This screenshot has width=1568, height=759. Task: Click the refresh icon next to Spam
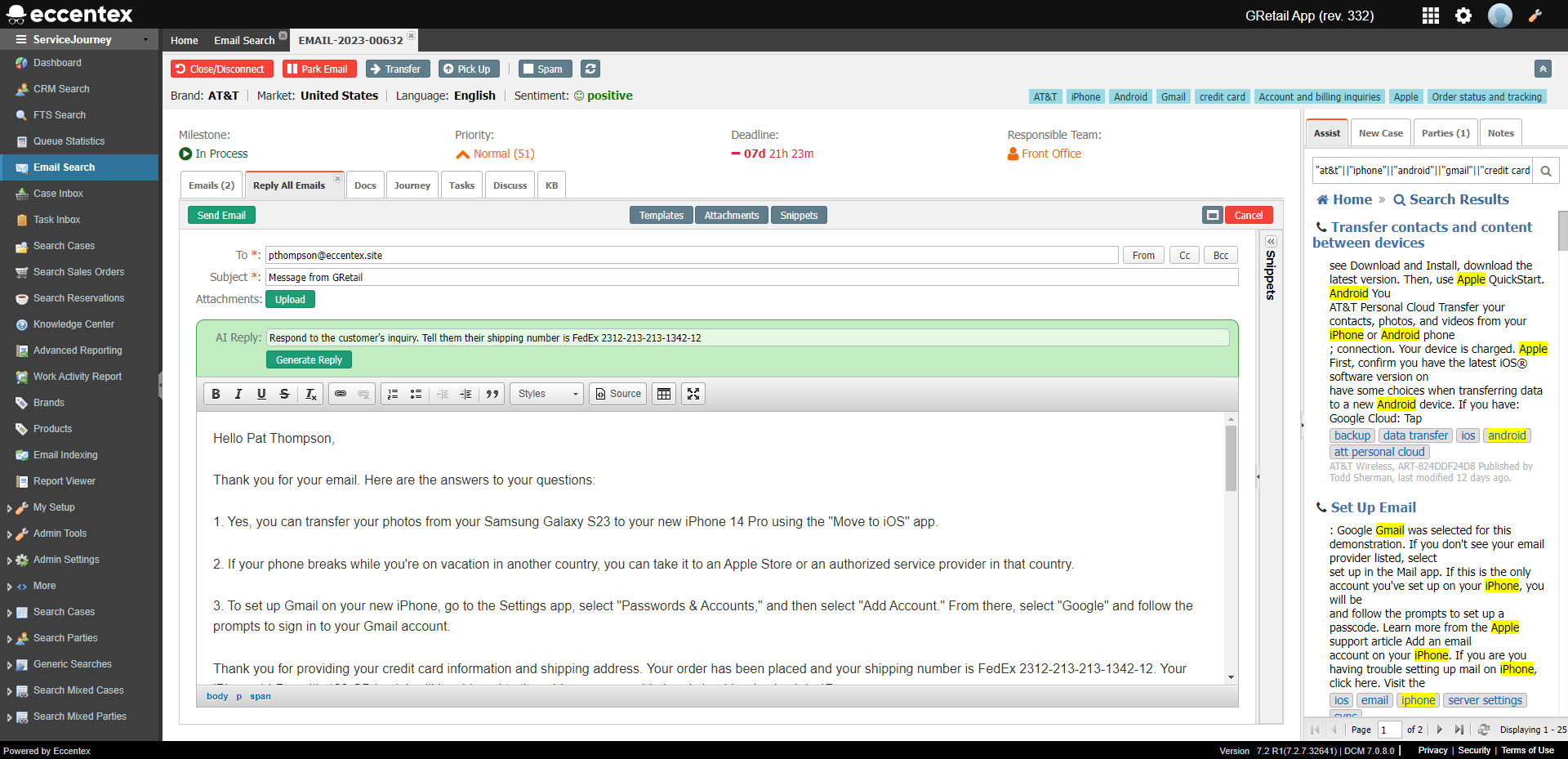click(x=591, y=69)
